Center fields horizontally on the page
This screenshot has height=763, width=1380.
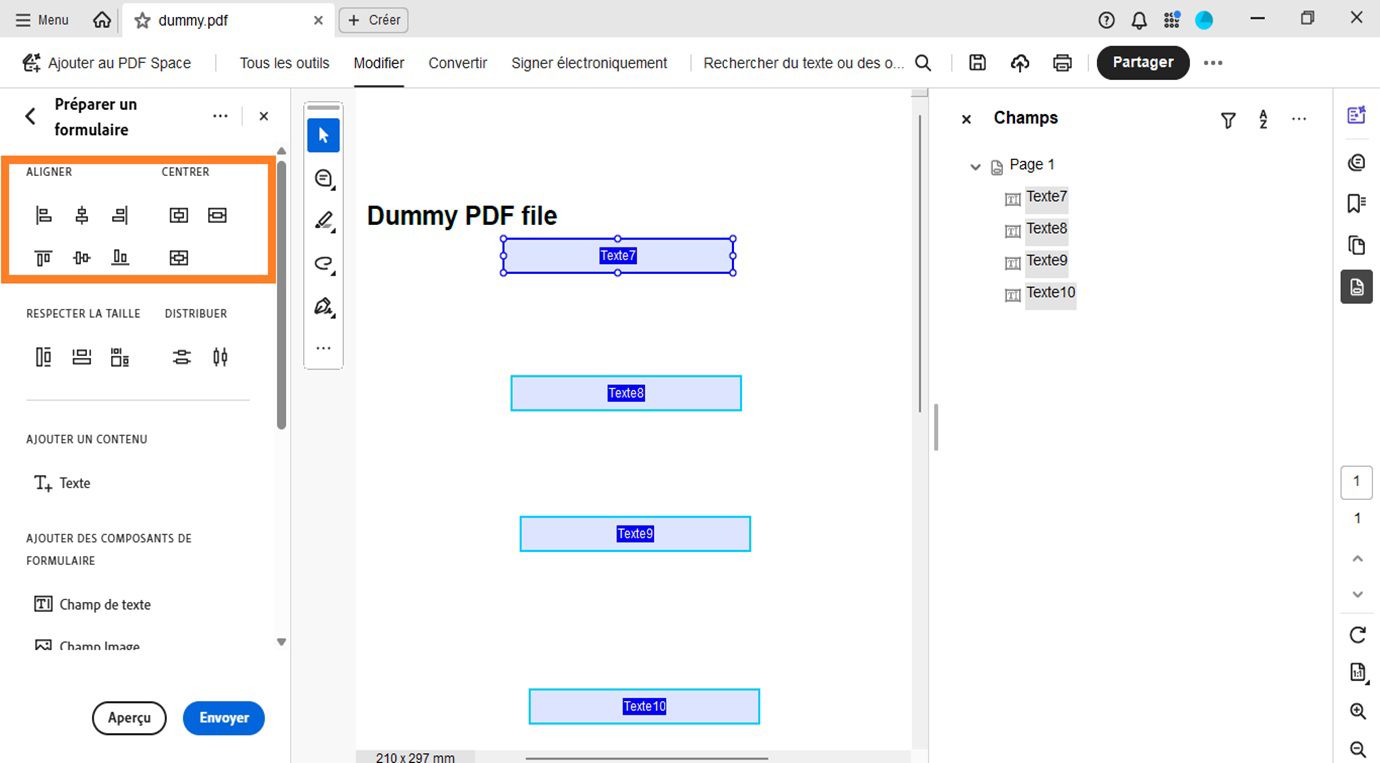point(179,215)
